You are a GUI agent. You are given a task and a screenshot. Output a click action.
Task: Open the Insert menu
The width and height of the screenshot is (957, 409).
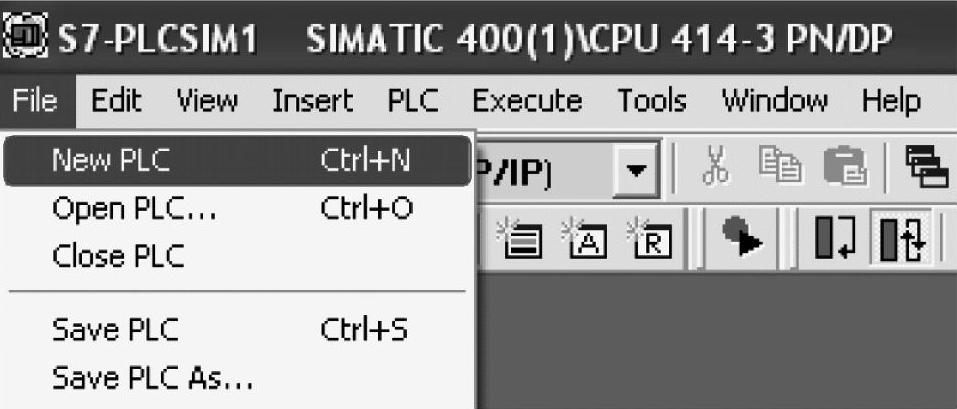pos(312,101)
